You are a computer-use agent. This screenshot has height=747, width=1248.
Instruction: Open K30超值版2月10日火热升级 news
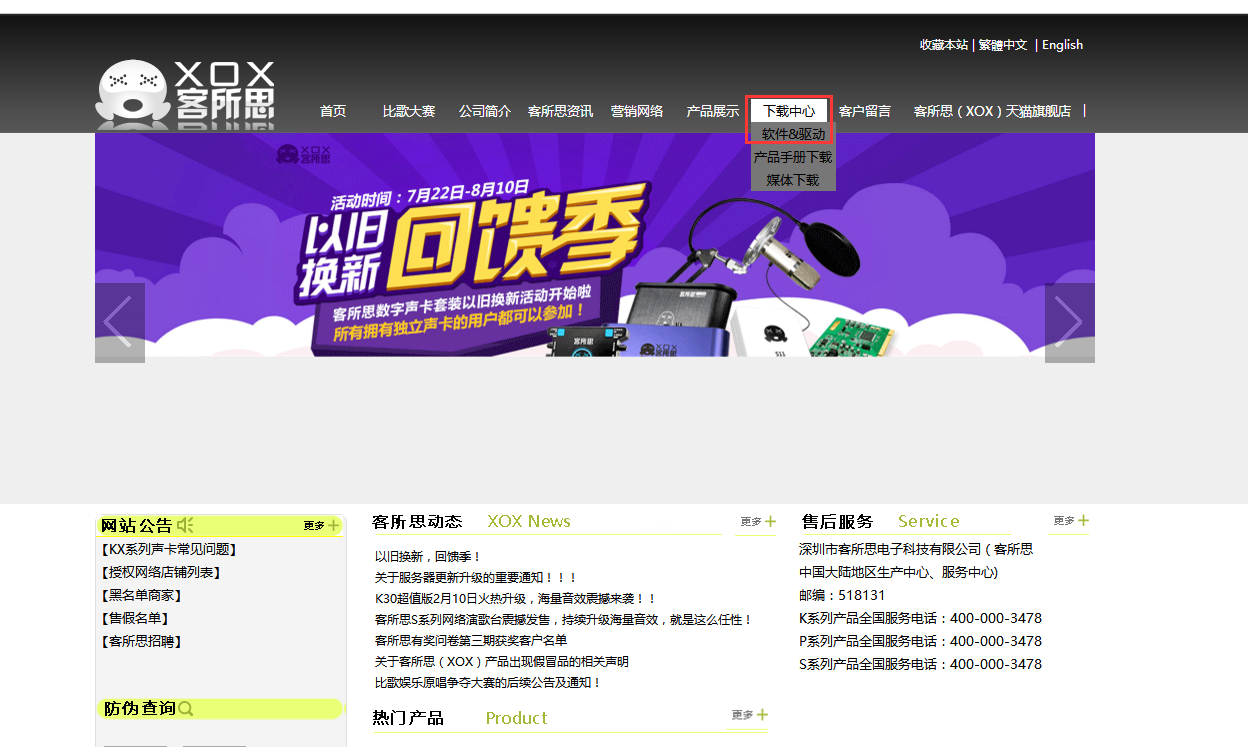coord(516,598)
